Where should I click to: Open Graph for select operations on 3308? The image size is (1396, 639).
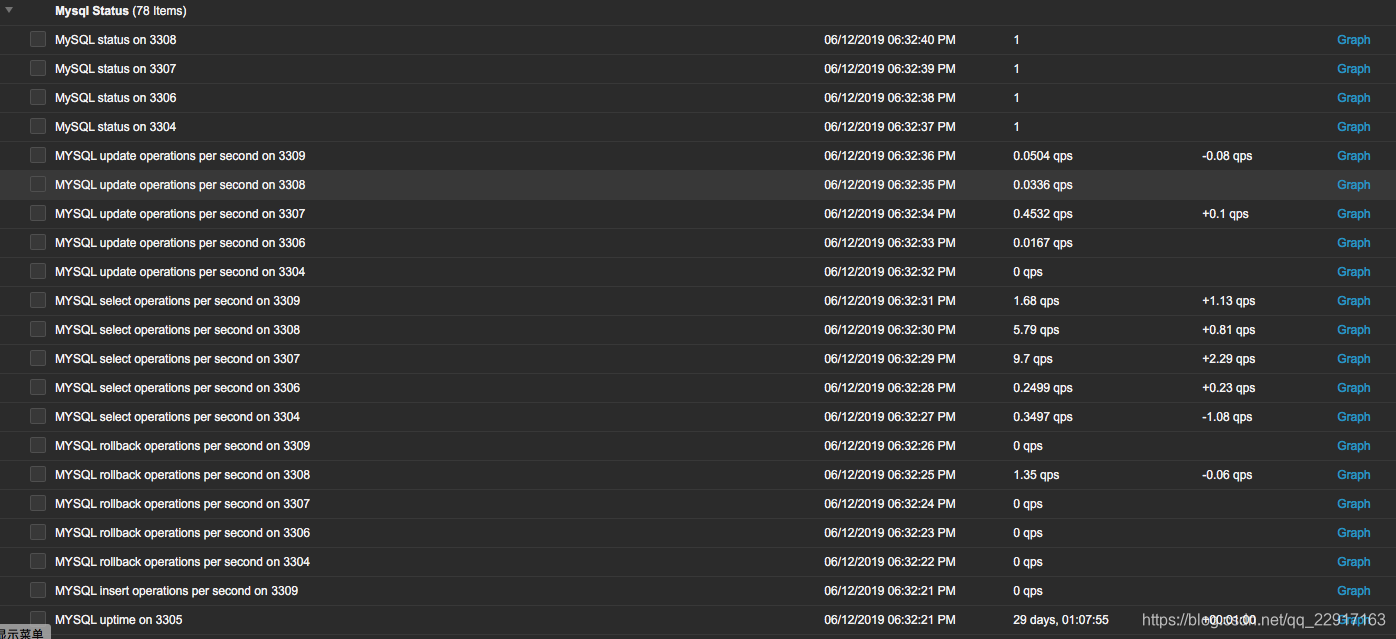[1353, 330]
